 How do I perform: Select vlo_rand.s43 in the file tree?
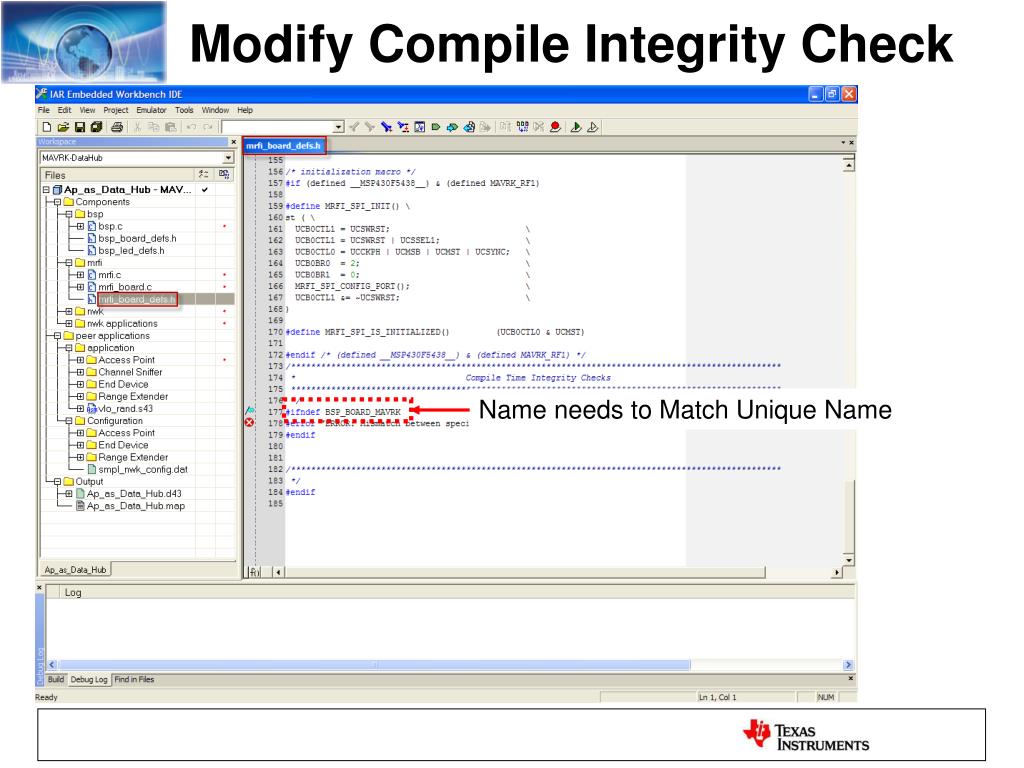pyautogui.click(x=125, y=409)
